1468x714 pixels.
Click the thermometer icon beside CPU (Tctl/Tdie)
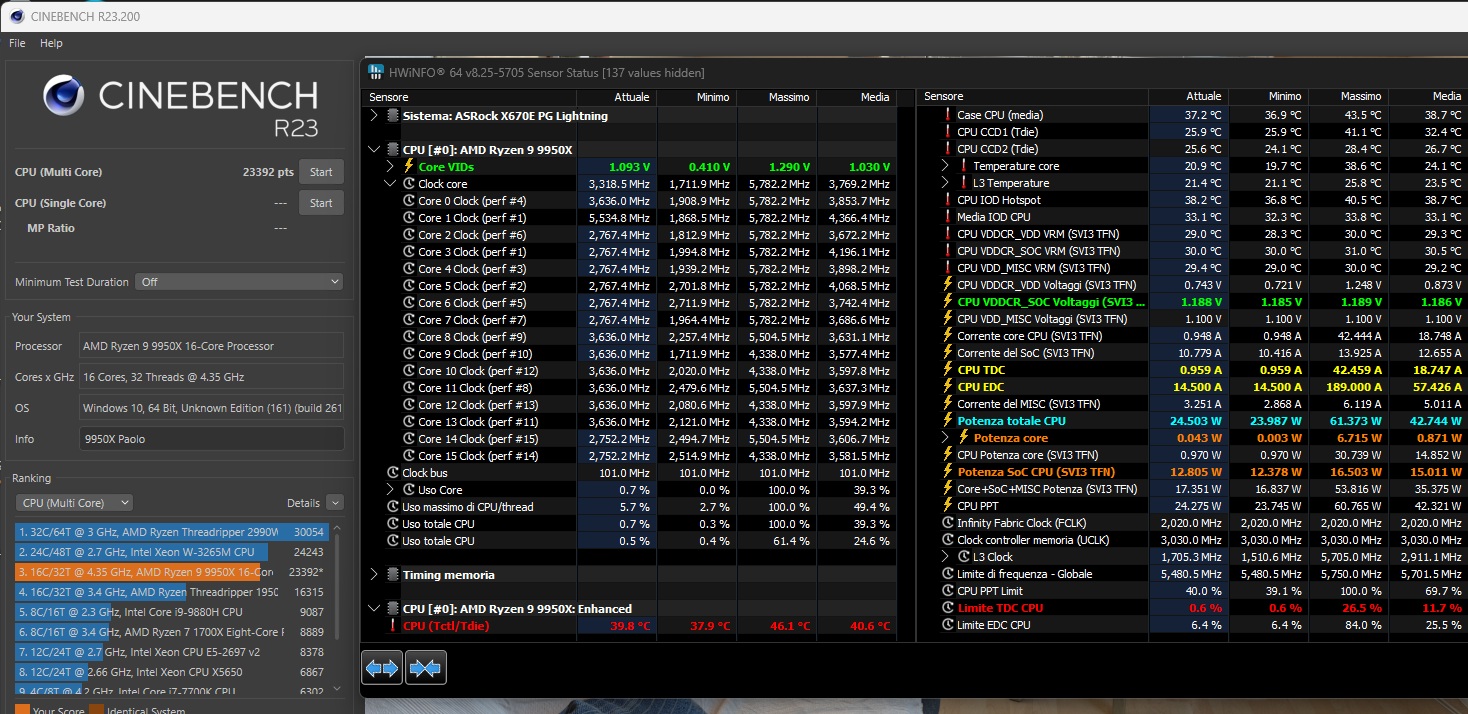pyautogui.click(x=393, y=626)
